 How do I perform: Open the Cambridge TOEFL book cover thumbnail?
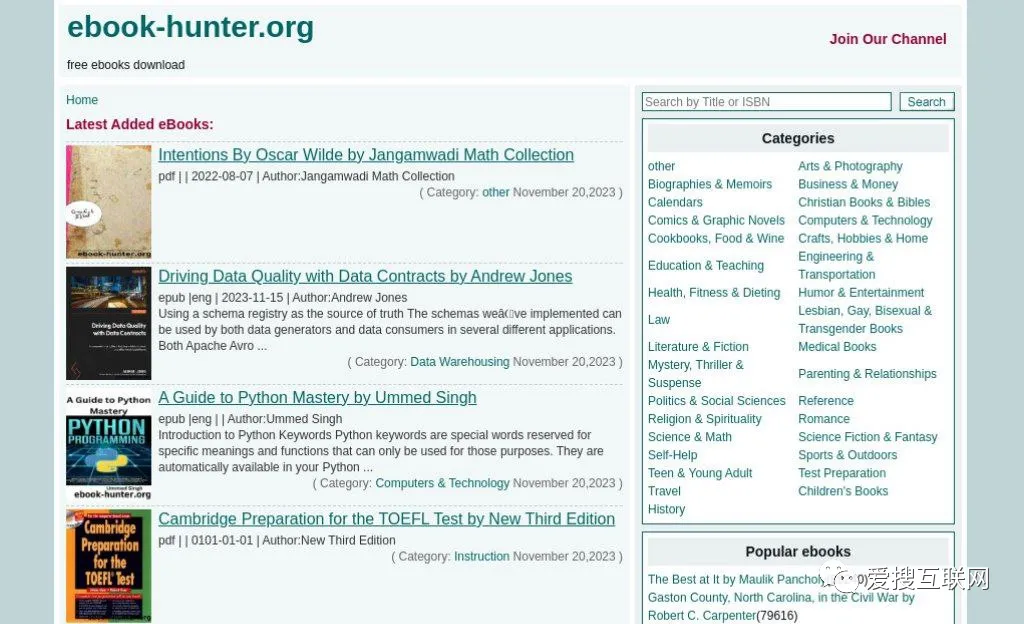coord(108,566)
